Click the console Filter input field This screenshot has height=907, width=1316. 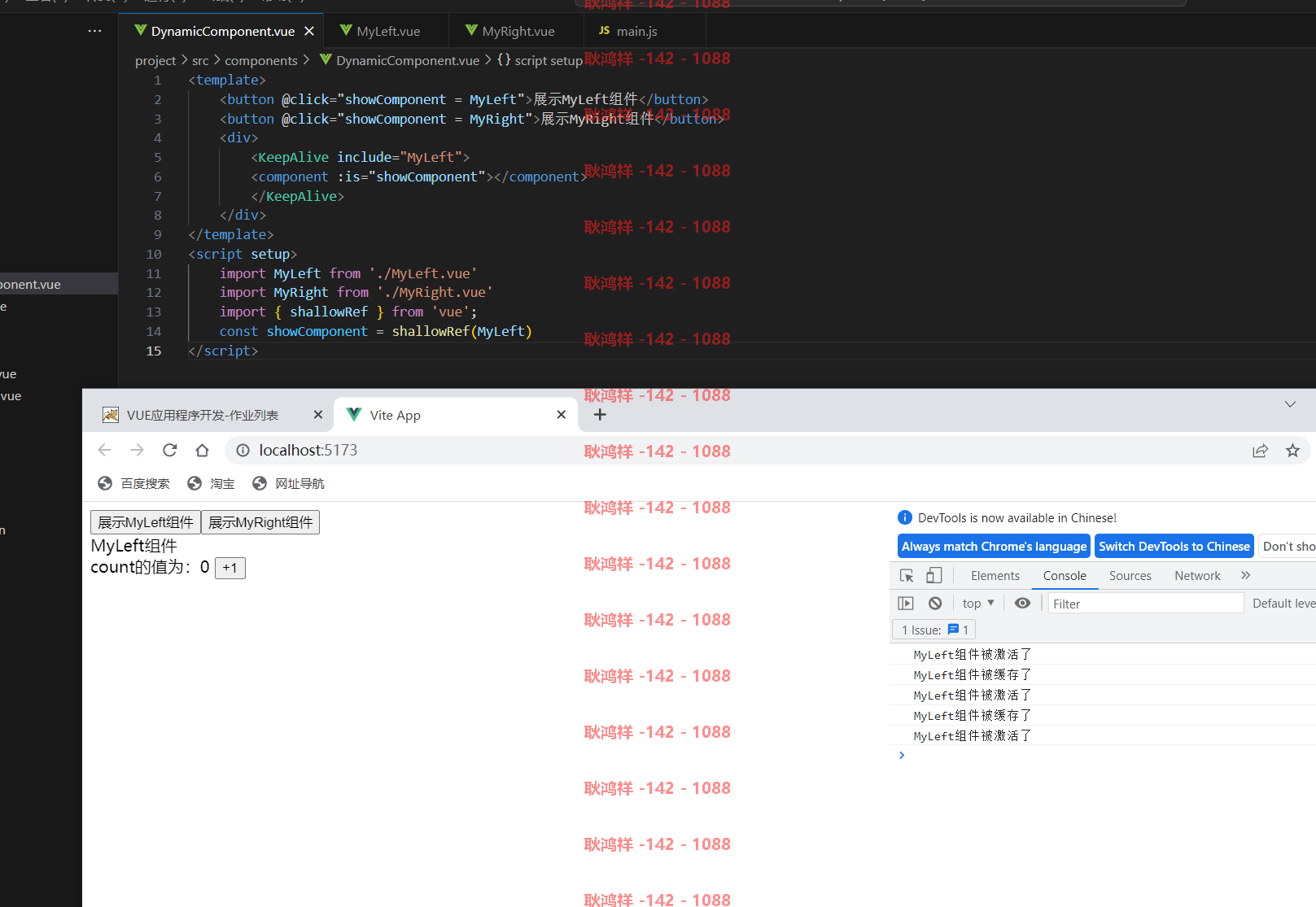(1146, 603)
